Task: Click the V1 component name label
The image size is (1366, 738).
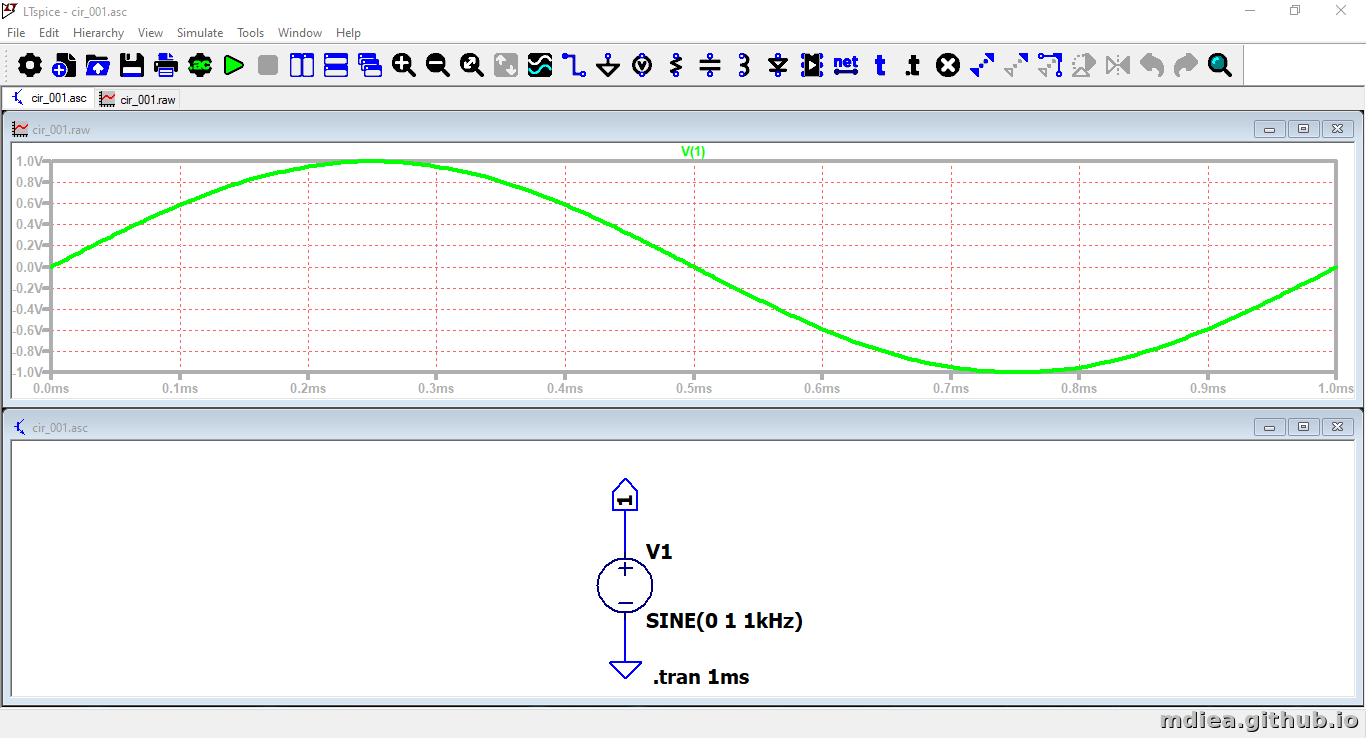Action: coord(659,551)
